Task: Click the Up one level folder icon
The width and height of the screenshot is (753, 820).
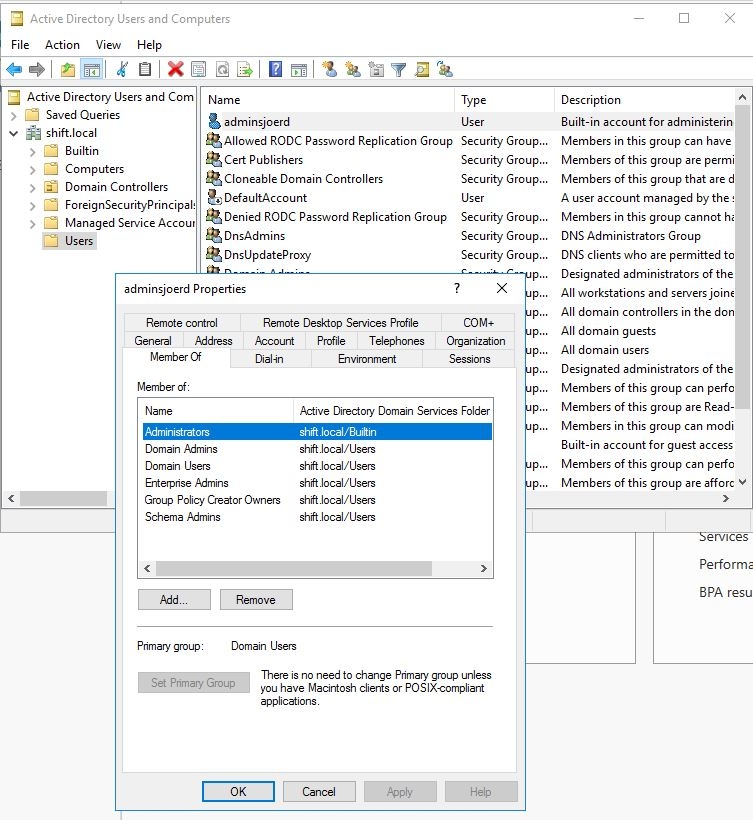Action: (x=68, y=69)
